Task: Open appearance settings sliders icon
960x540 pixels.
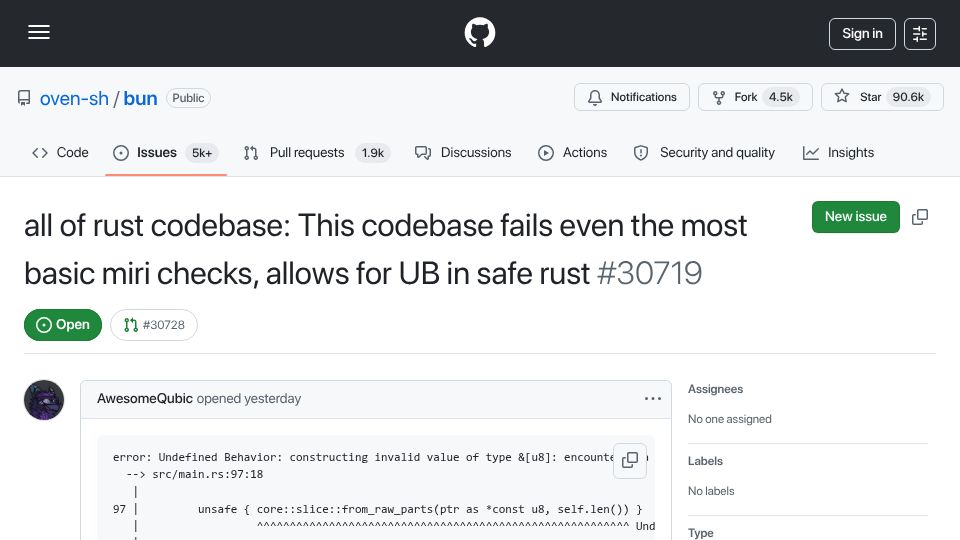Action: click(x=920, y=34)
